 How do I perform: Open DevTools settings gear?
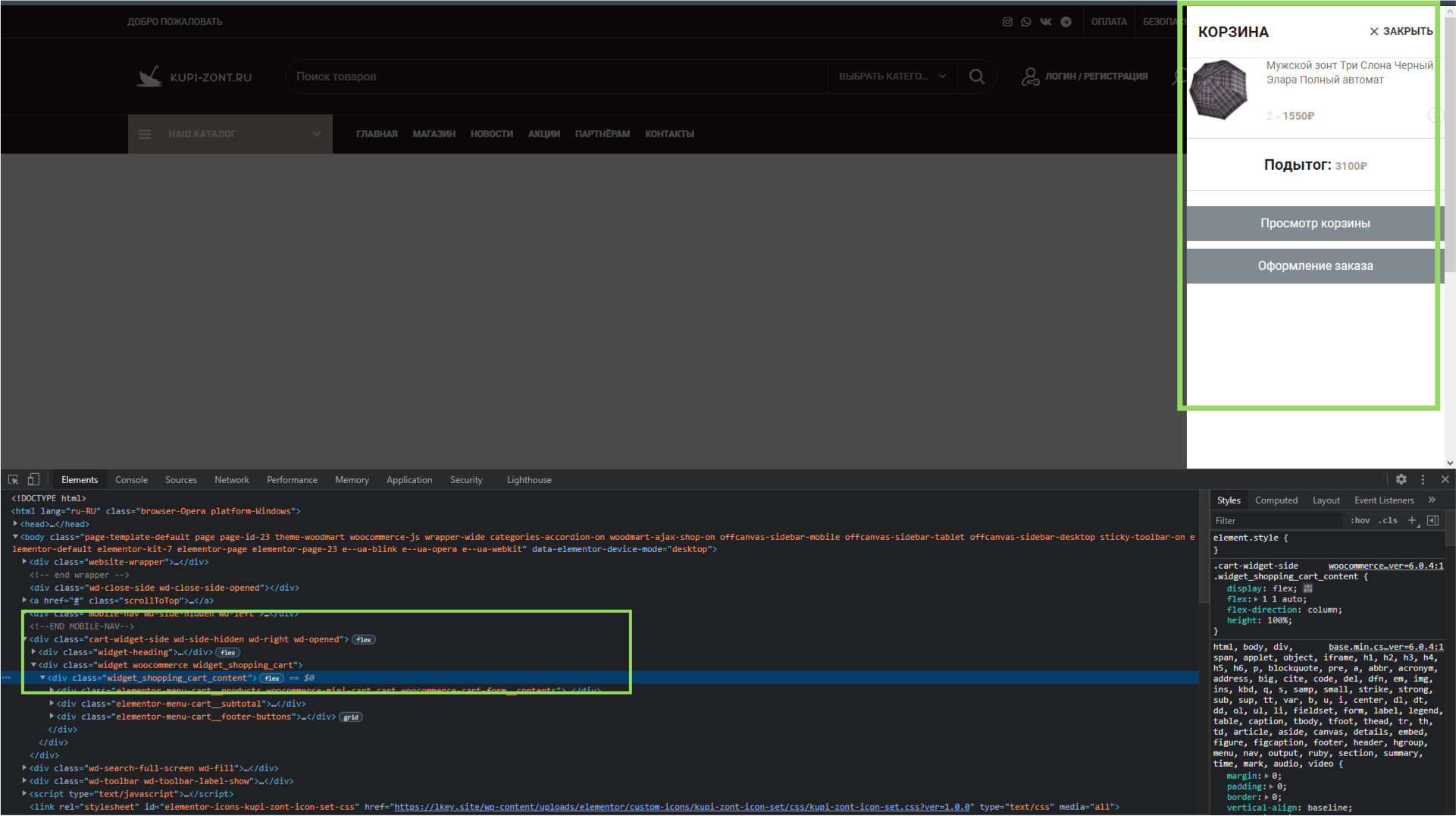1401,479
